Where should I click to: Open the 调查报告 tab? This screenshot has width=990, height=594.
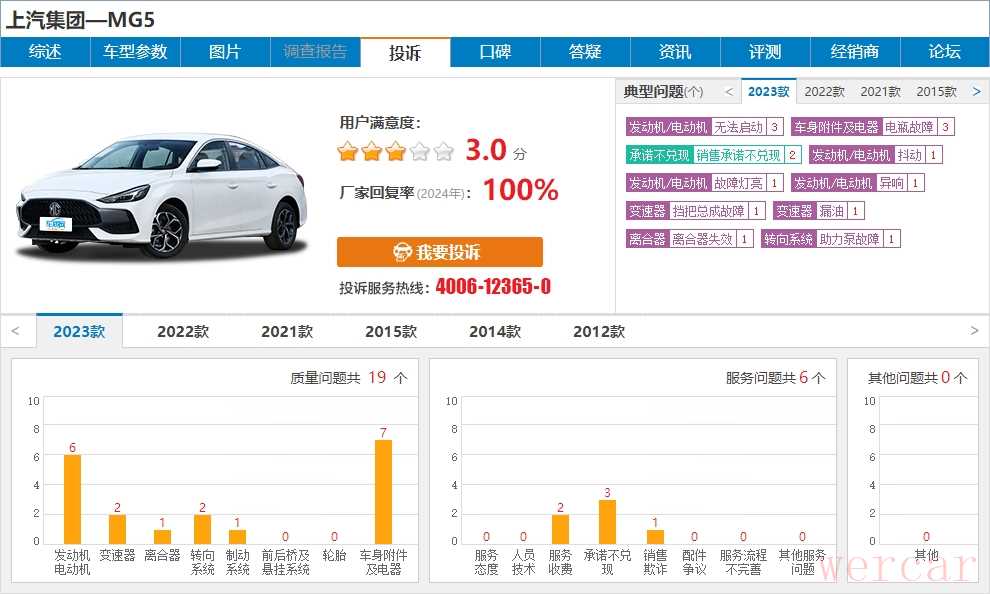315,52
